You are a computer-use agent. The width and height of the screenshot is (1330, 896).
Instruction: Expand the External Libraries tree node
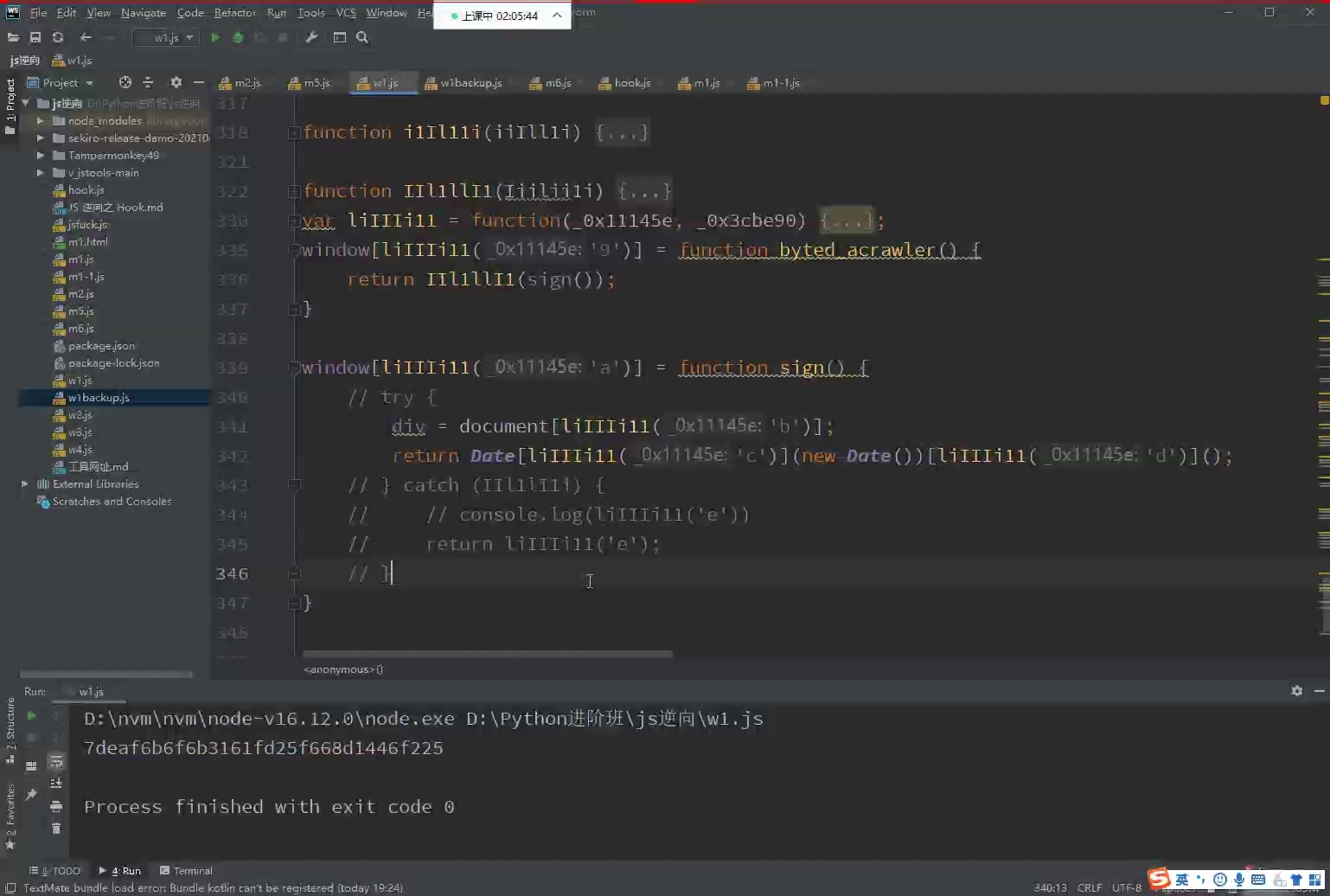pyautogui.click(x=25, y=484)
